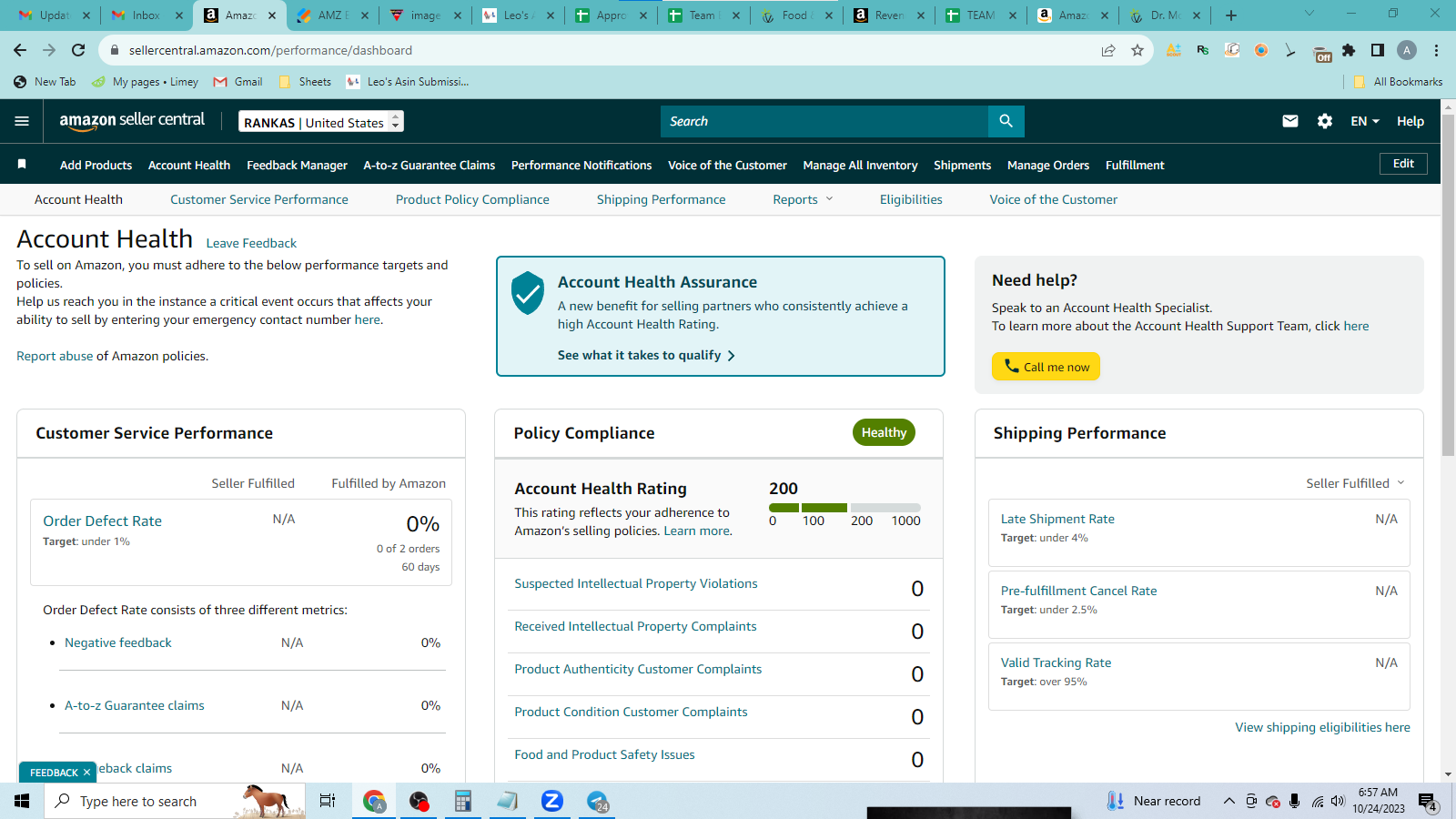Open the Seller Fulfilled shipping dropdown
The height and width of the screenshot is (819, 1456).
click(1356, 483)
